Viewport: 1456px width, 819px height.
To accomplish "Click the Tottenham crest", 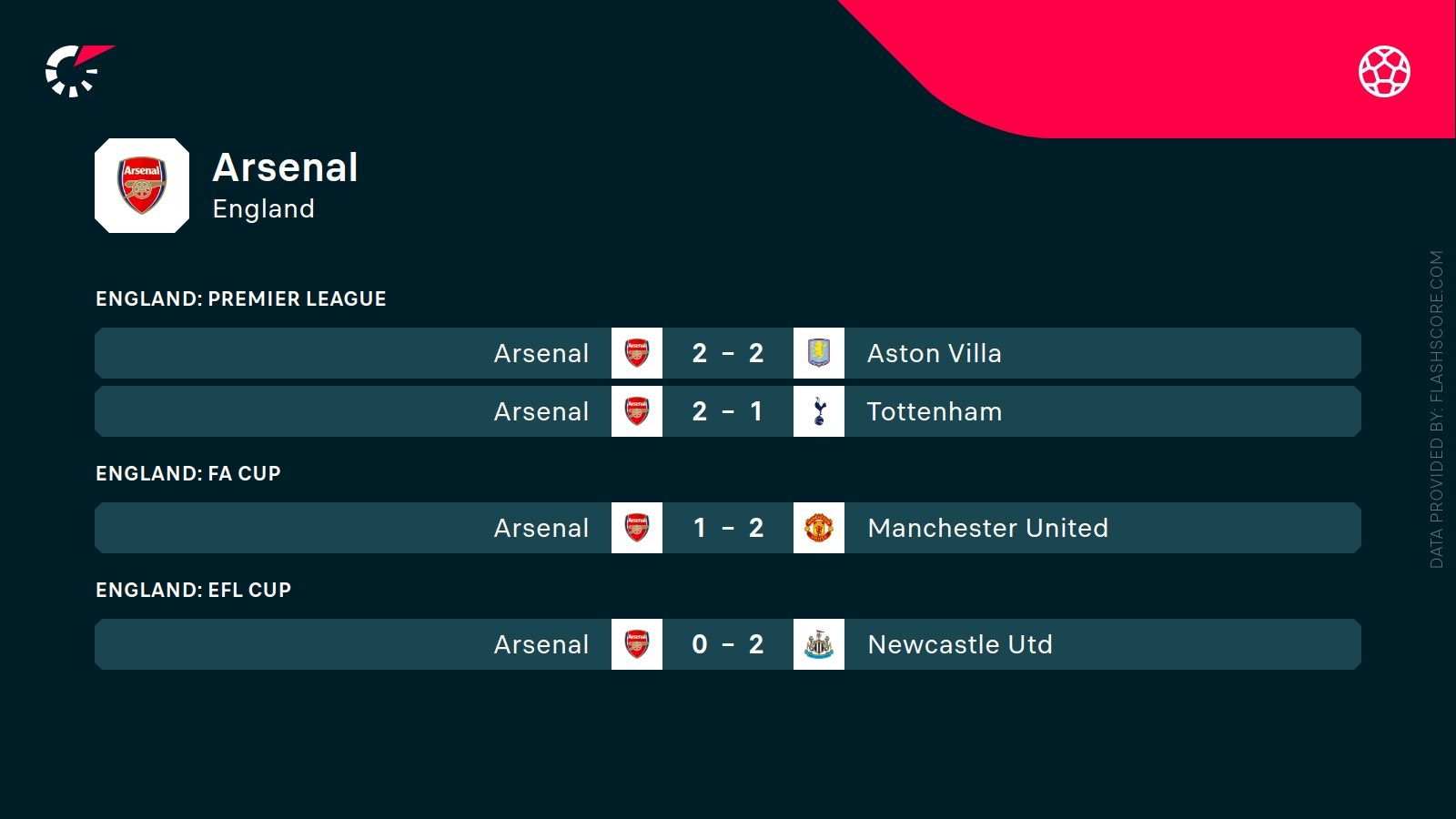I will click(819, 411).
